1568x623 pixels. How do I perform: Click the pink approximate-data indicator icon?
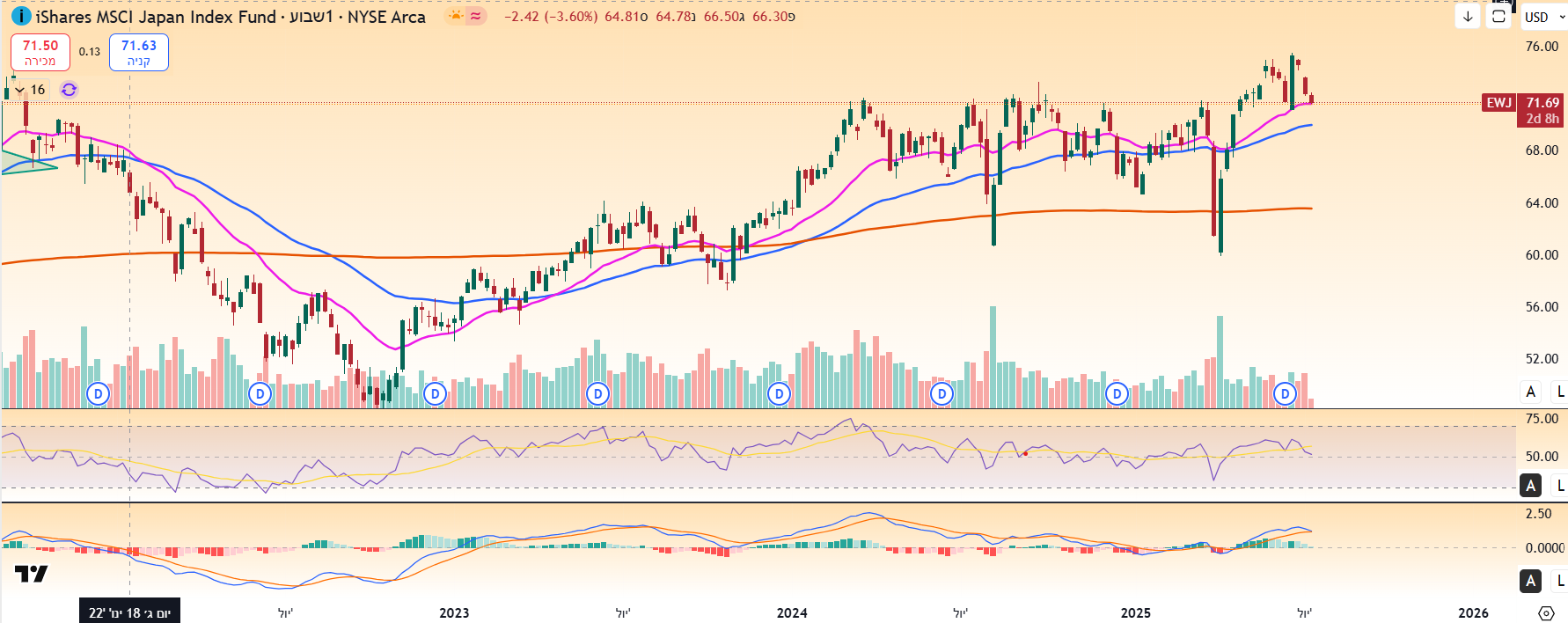coord(476,16)
